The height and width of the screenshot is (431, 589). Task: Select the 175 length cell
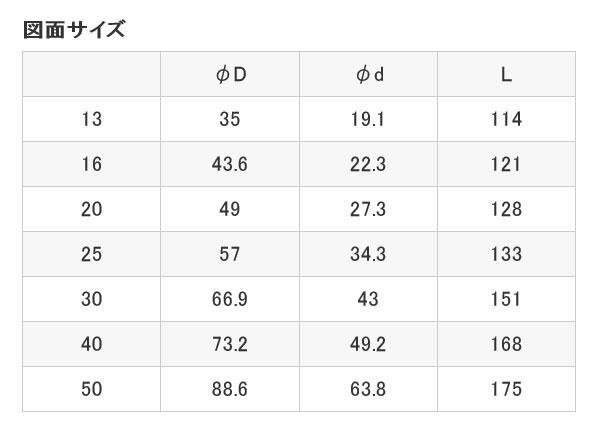coord(506,389)
